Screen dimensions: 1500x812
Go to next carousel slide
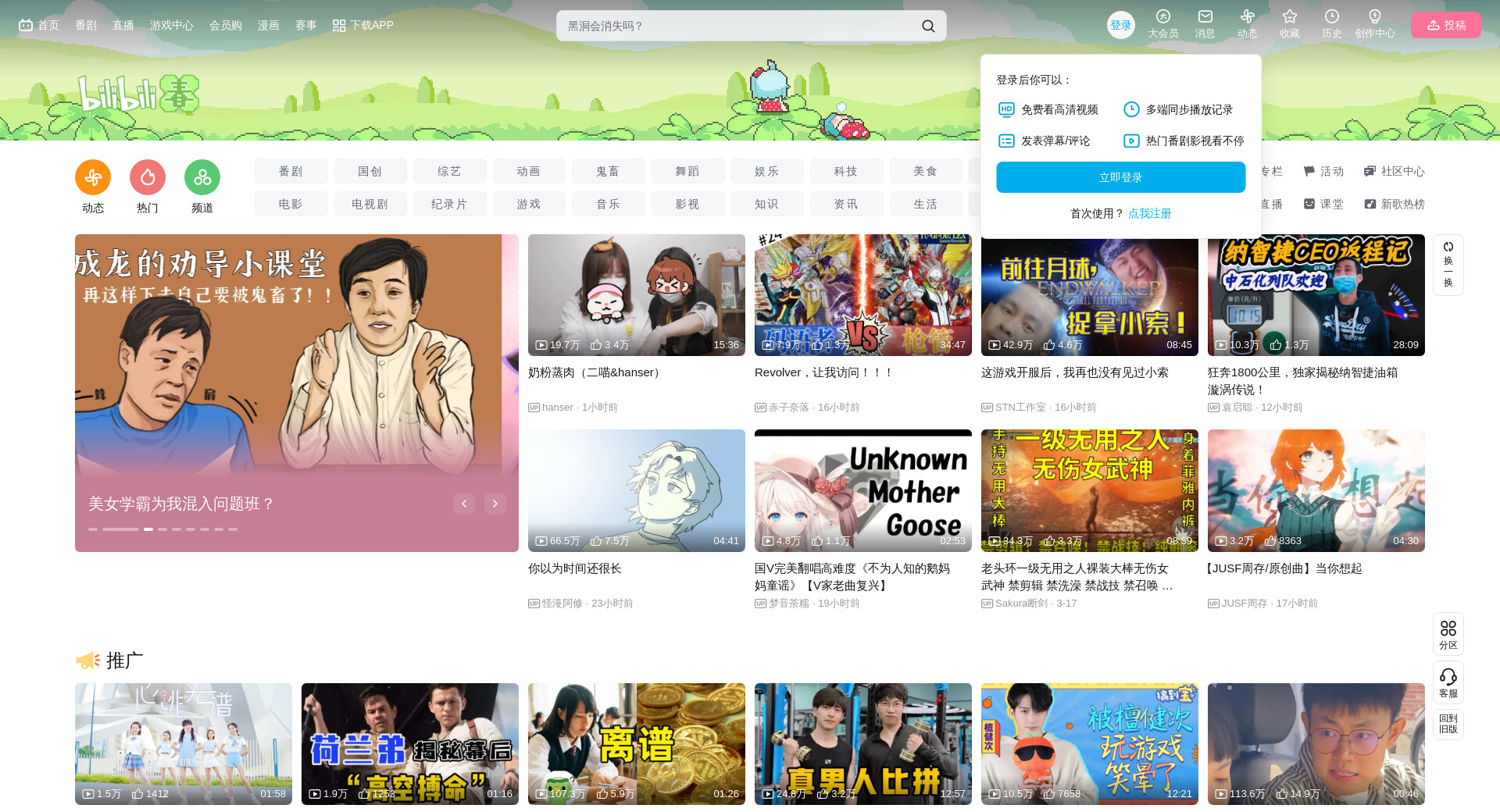(x=495, y=504)
